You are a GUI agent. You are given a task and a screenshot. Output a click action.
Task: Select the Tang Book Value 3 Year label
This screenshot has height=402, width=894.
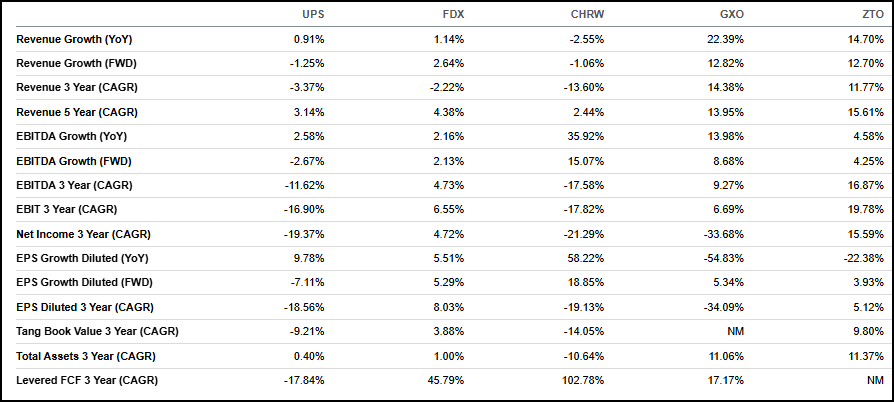[x=98, y=331]
